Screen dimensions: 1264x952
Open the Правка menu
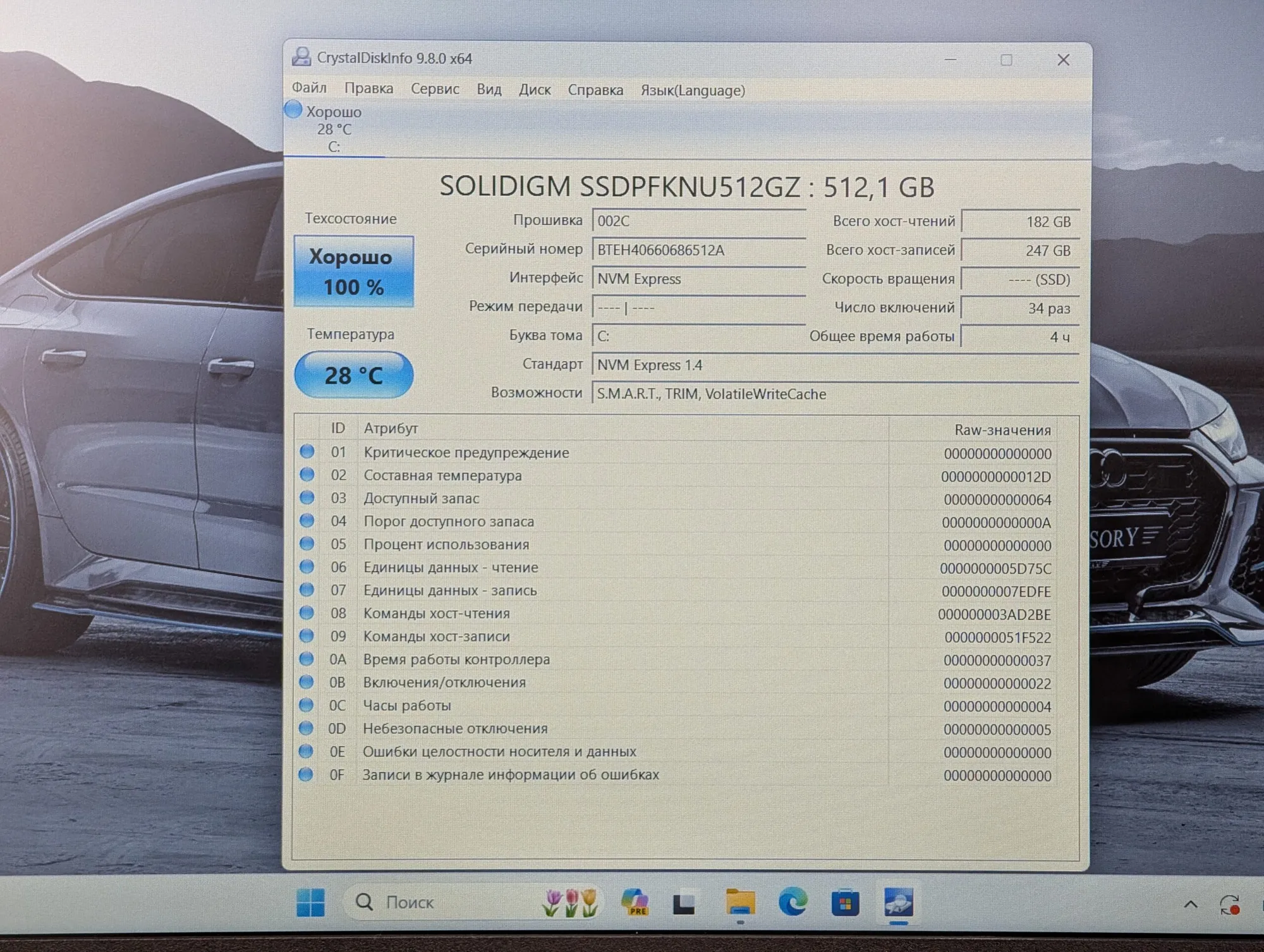point(368,88)
